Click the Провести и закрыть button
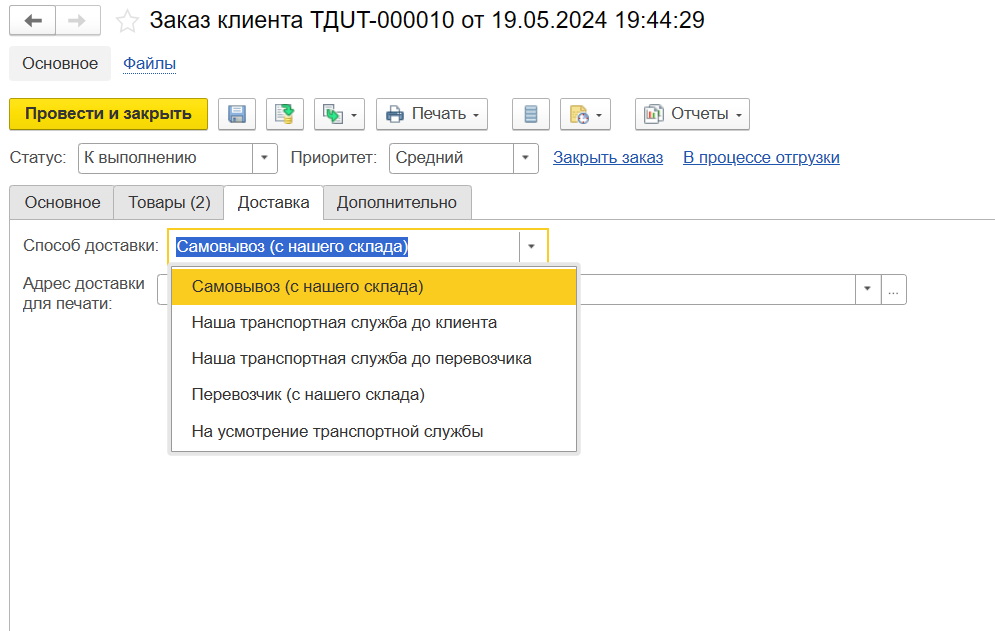The image size is (995, 631). click(108, 114)
